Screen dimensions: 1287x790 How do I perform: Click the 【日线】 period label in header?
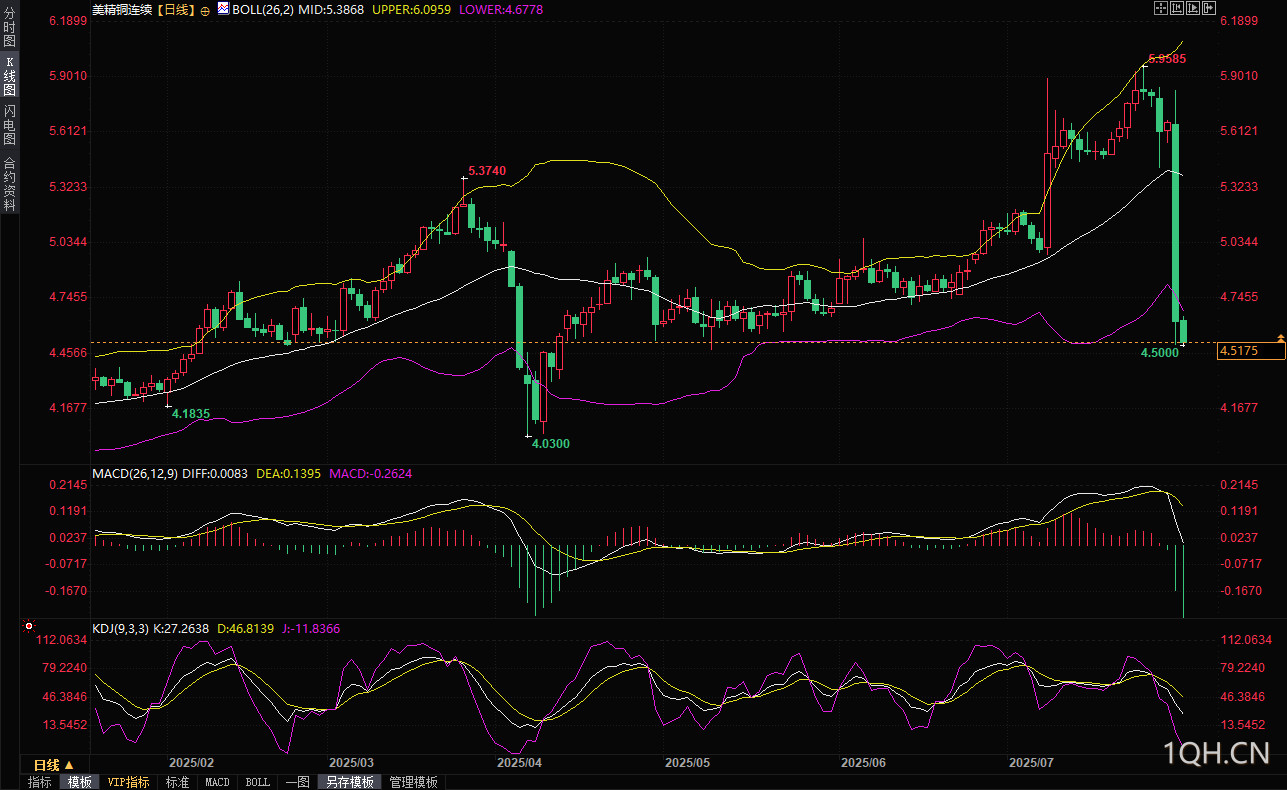click(x=177, y=10)
